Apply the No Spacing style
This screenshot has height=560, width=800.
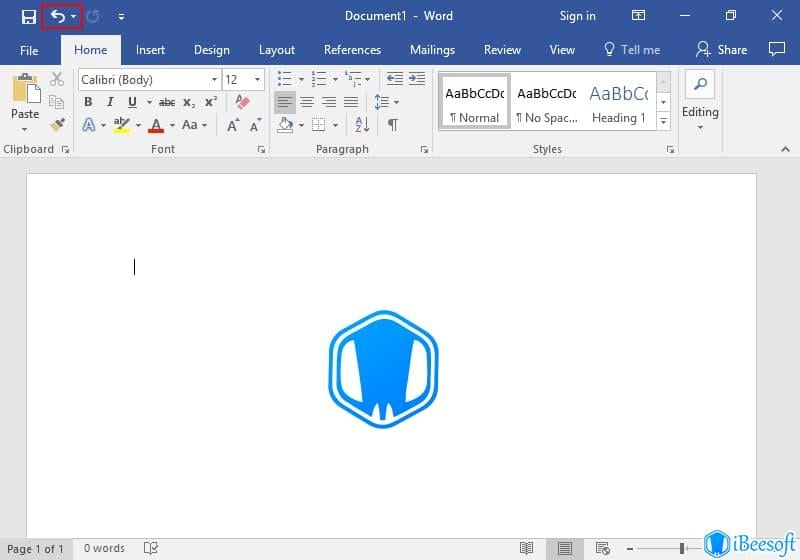[546, 101]
